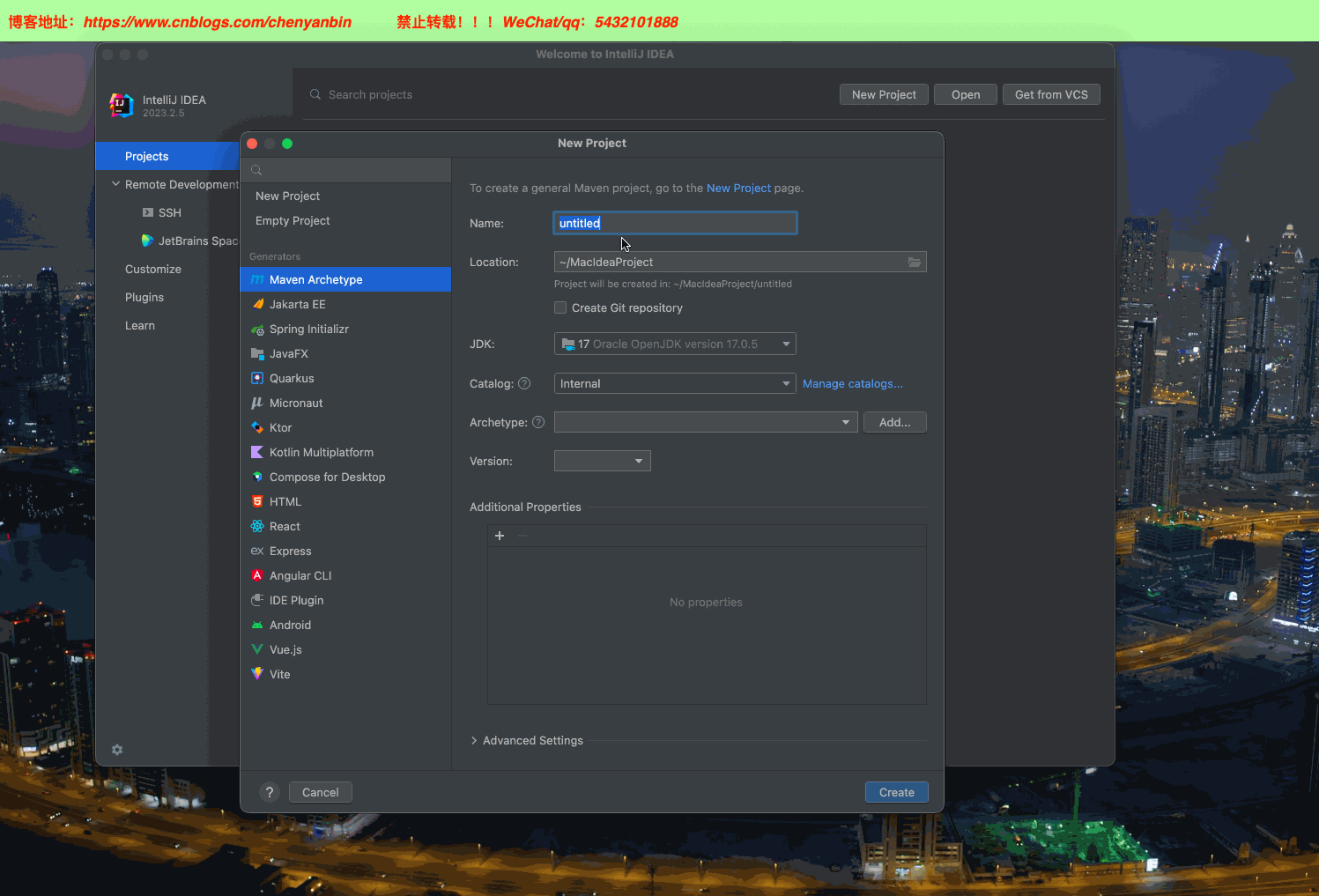
Task: Select Spring Initializr generator label
Action: tap(309, 329)
